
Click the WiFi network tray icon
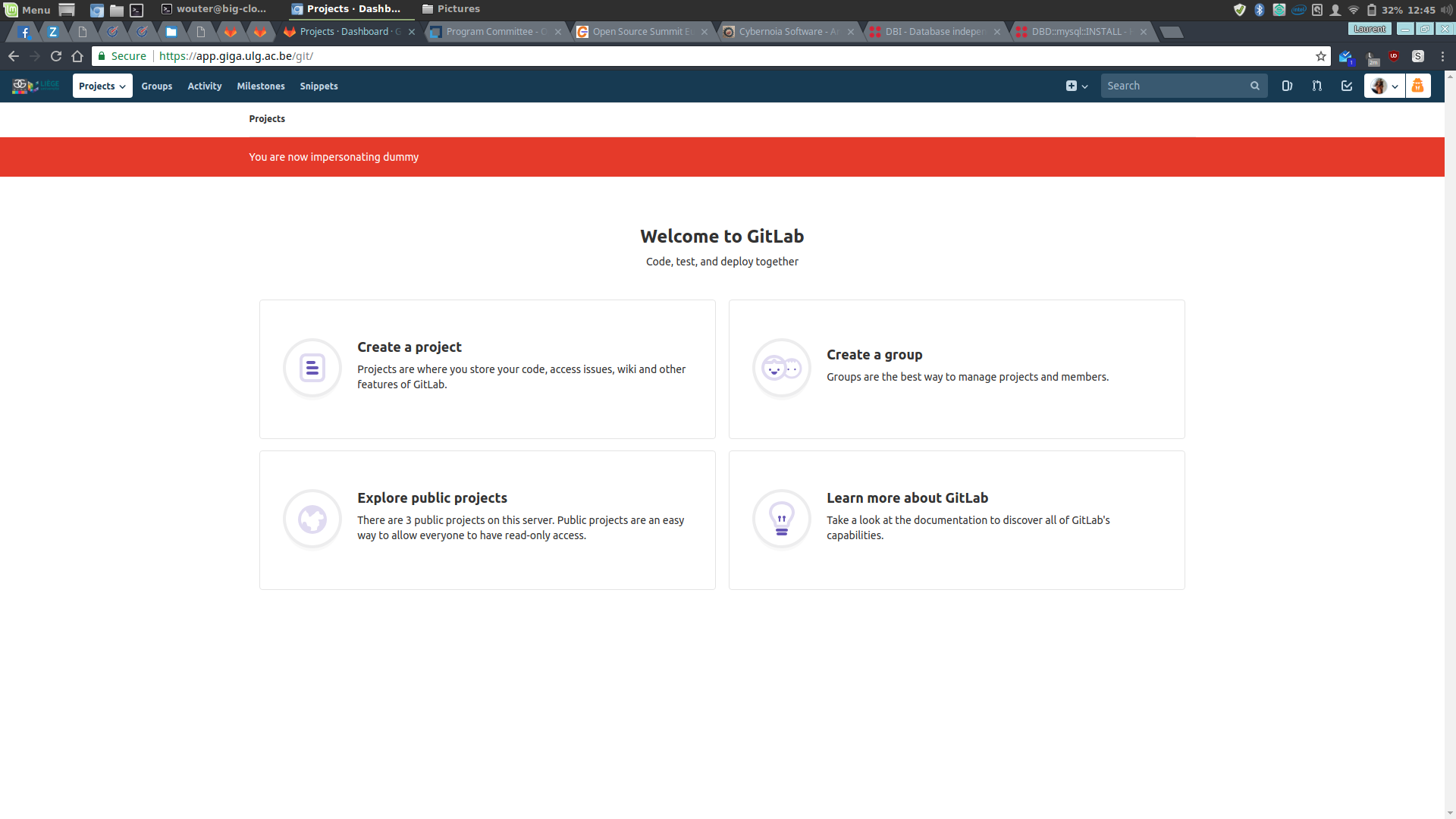(x=1354, y=10)
